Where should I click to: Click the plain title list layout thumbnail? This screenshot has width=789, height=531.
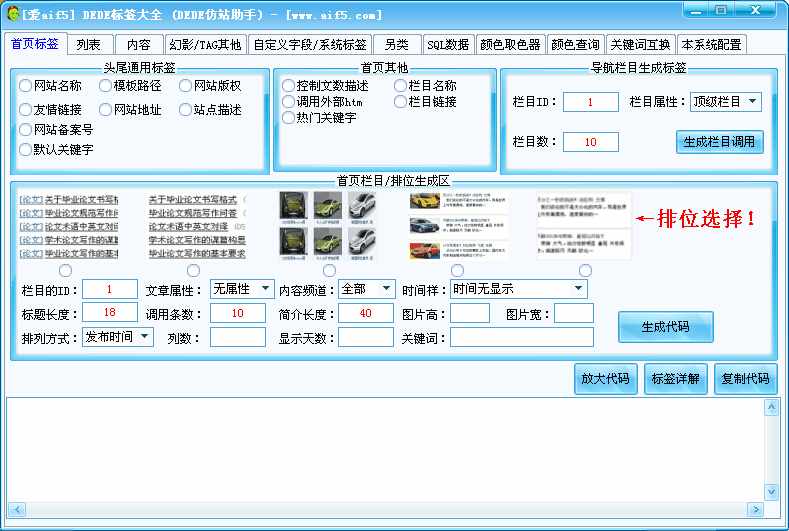click(197, 226)
